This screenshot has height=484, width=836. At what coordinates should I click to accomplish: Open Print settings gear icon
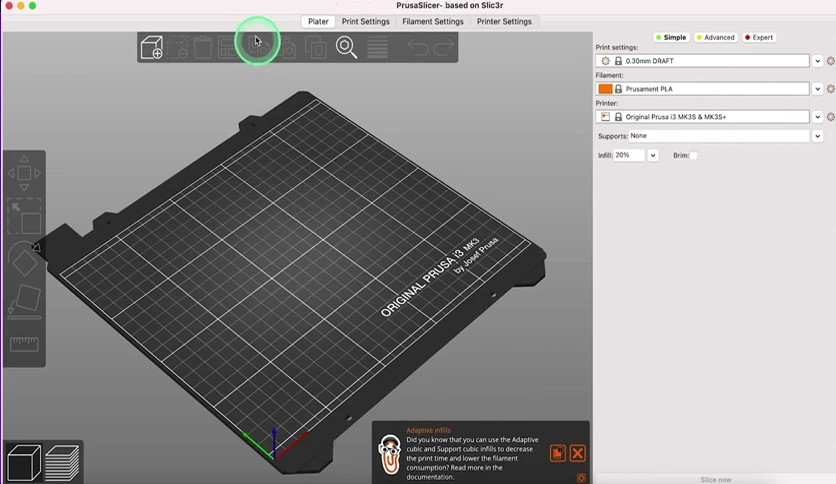(x=831, y=61)
